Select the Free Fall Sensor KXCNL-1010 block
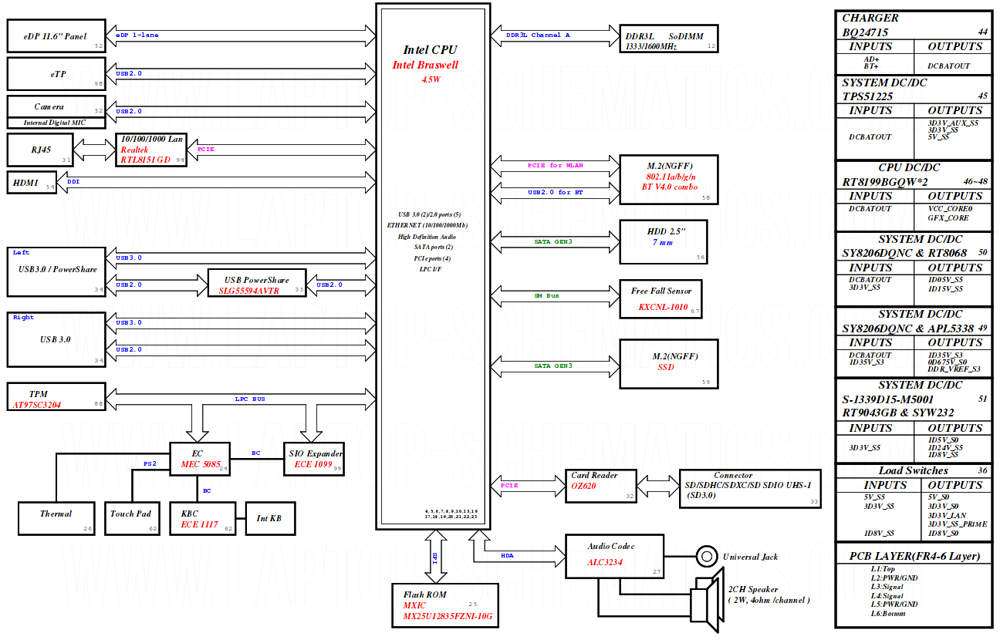Screen dimensions: 1000x640 pos(661,299)
